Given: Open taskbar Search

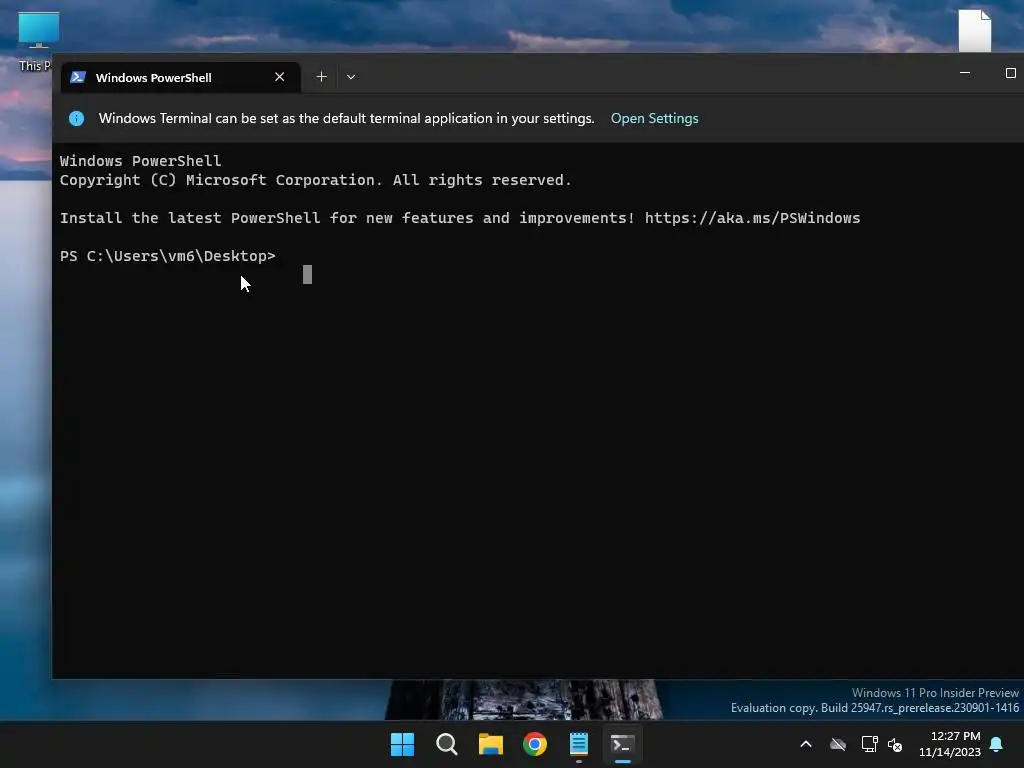Looking at the screenshot, I should tap(447, 744).
